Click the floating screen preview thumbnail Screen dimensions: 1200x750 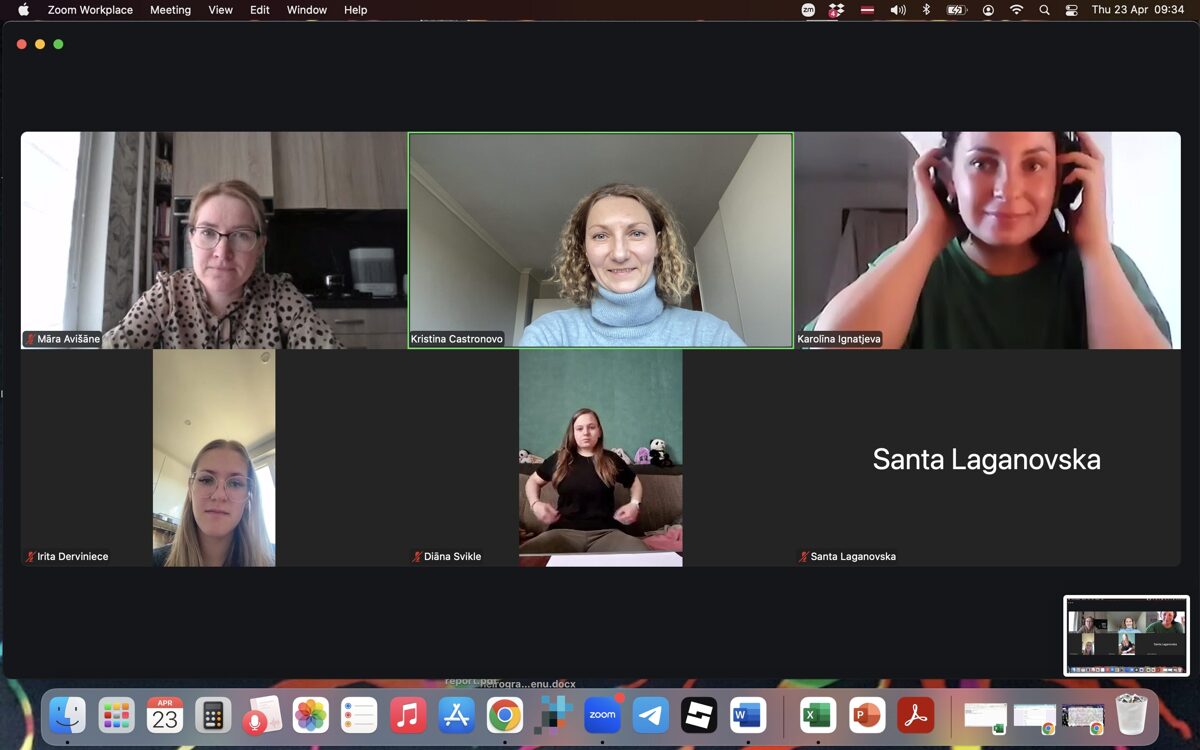tap(1126, 636)
